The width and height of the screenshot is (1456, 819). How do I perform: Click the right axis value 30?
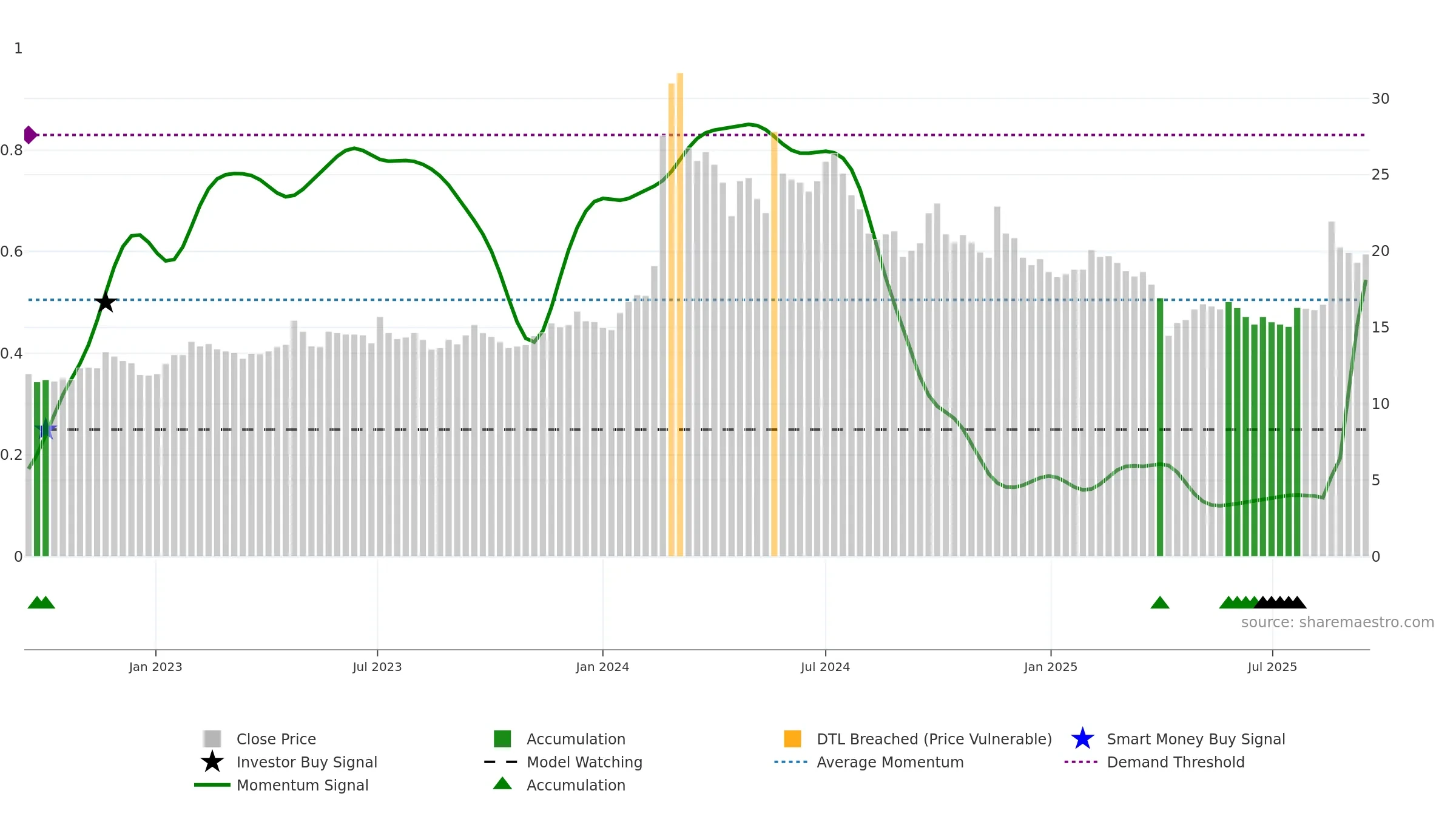coord(1380,99)
